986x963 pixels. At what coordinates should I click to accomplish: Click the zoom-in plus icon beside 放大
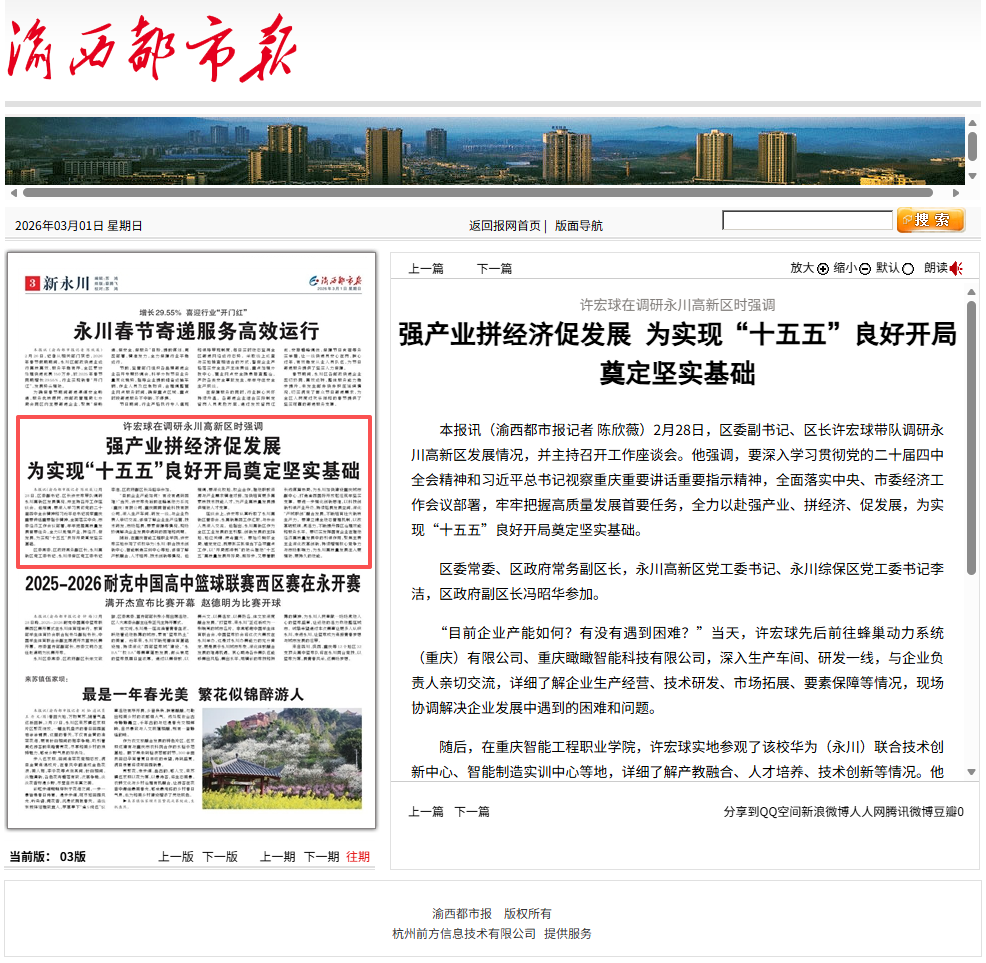click(823, 268)
